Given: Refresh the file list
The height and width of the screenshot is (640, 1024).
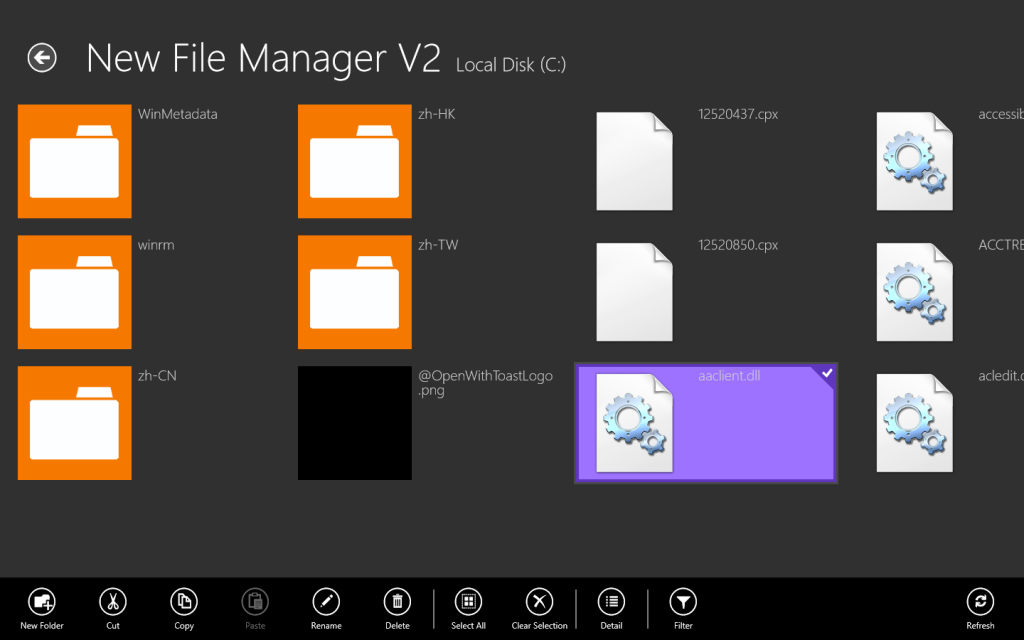Looking at the screenshot, I should 980,602.
